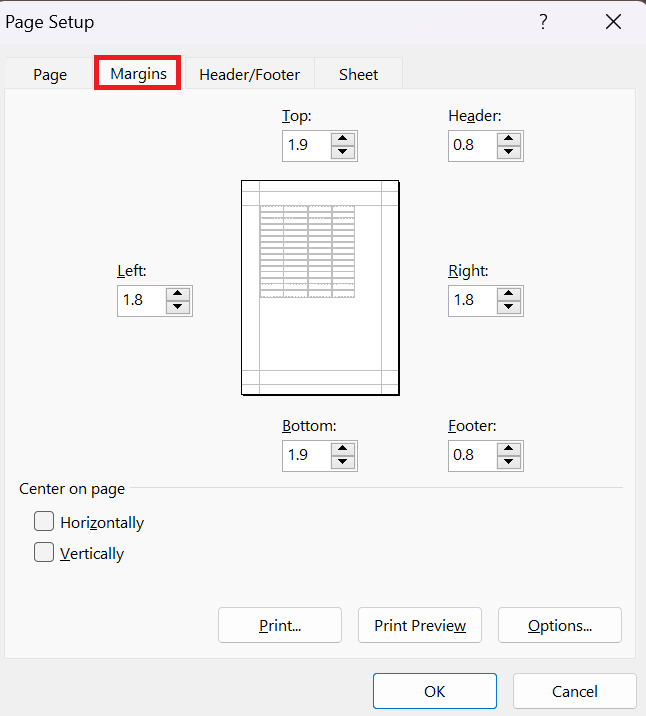646x716 pixels.
Task: Click the Print... button
Action: point(280,625)
